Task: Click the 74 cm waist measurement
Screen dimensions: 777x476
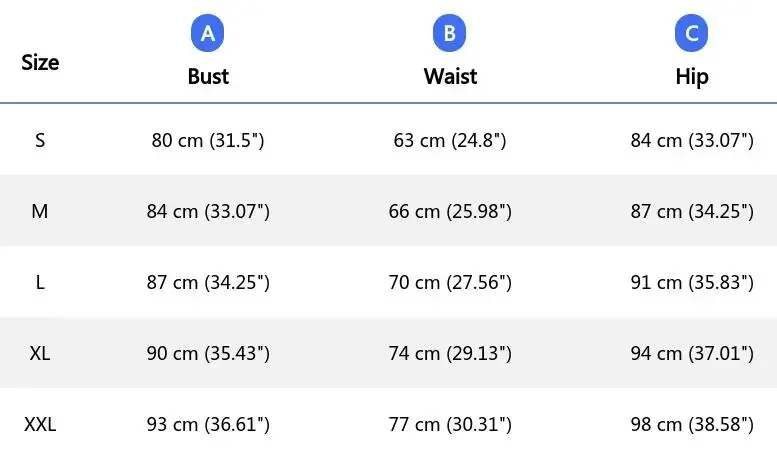Action: pos(450,353)
